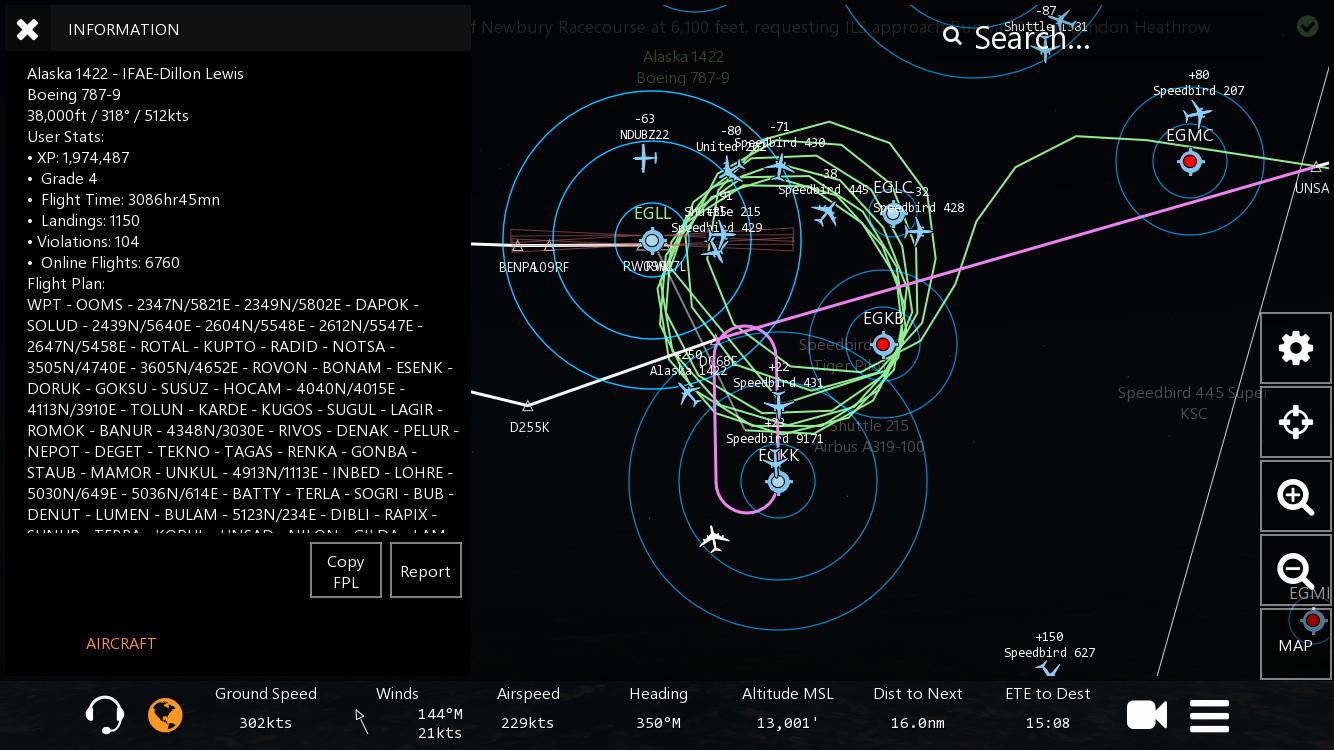
Task: Select the EGKK airport marker
Action: coord(778,481)
